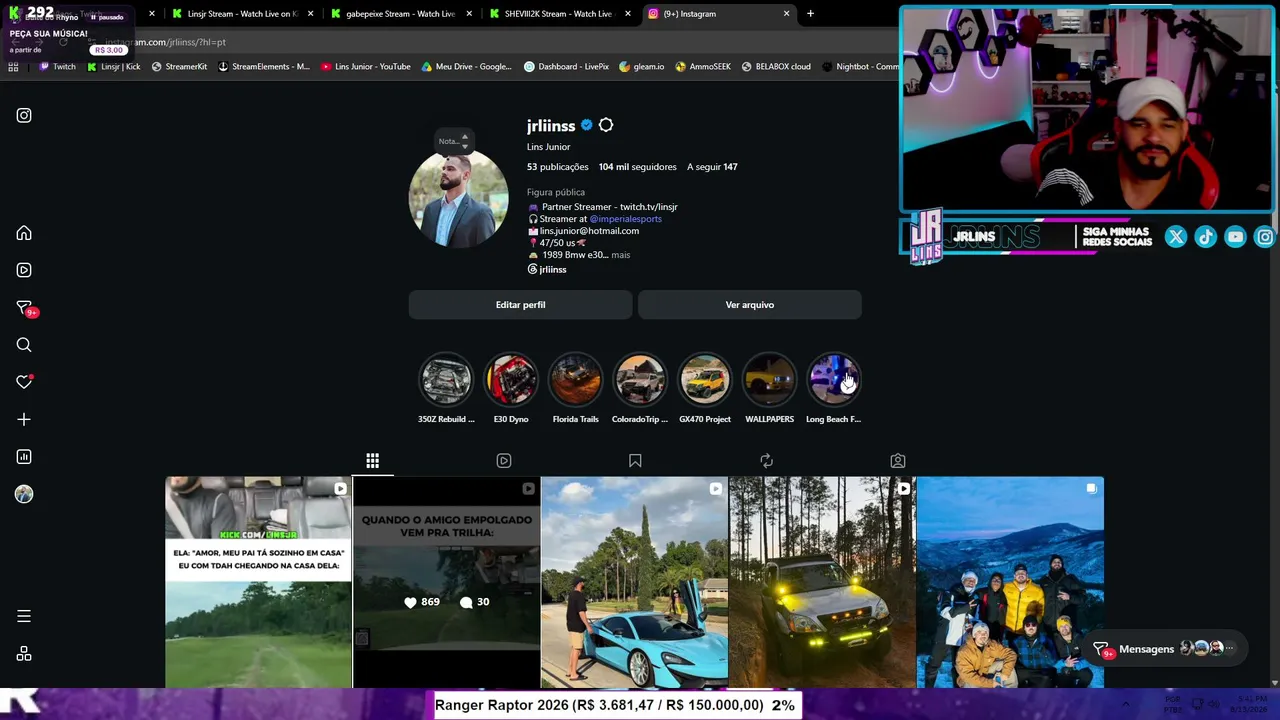The width and height of the screenshot is (1280, 720).
Task: Open the Meu Drive - Google bookmark
Action: (x=467, y=67)
